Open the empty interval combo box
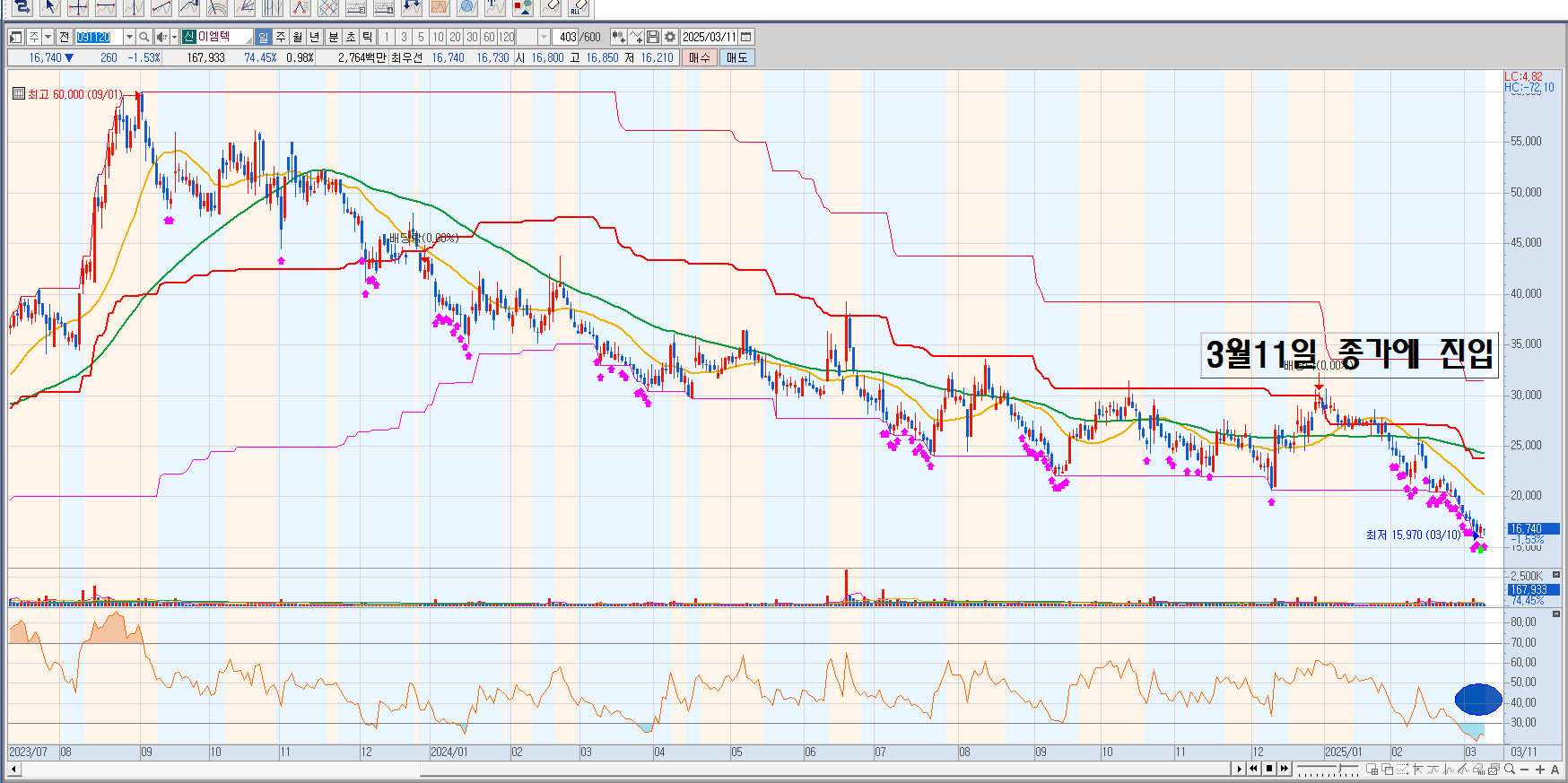Image resolution: width=1568 pixels, height=783 pixels. tap(533, 37)
